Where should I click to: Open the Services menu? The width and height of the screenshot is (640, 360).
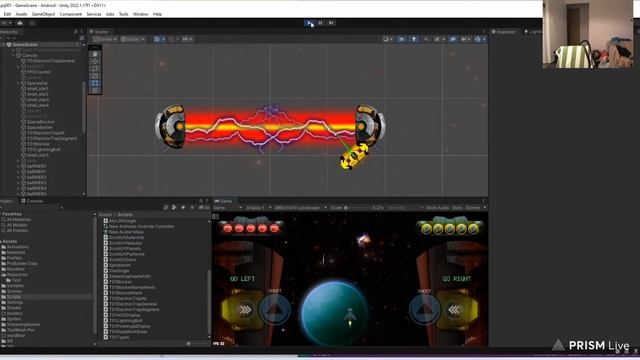pos(94,14)
